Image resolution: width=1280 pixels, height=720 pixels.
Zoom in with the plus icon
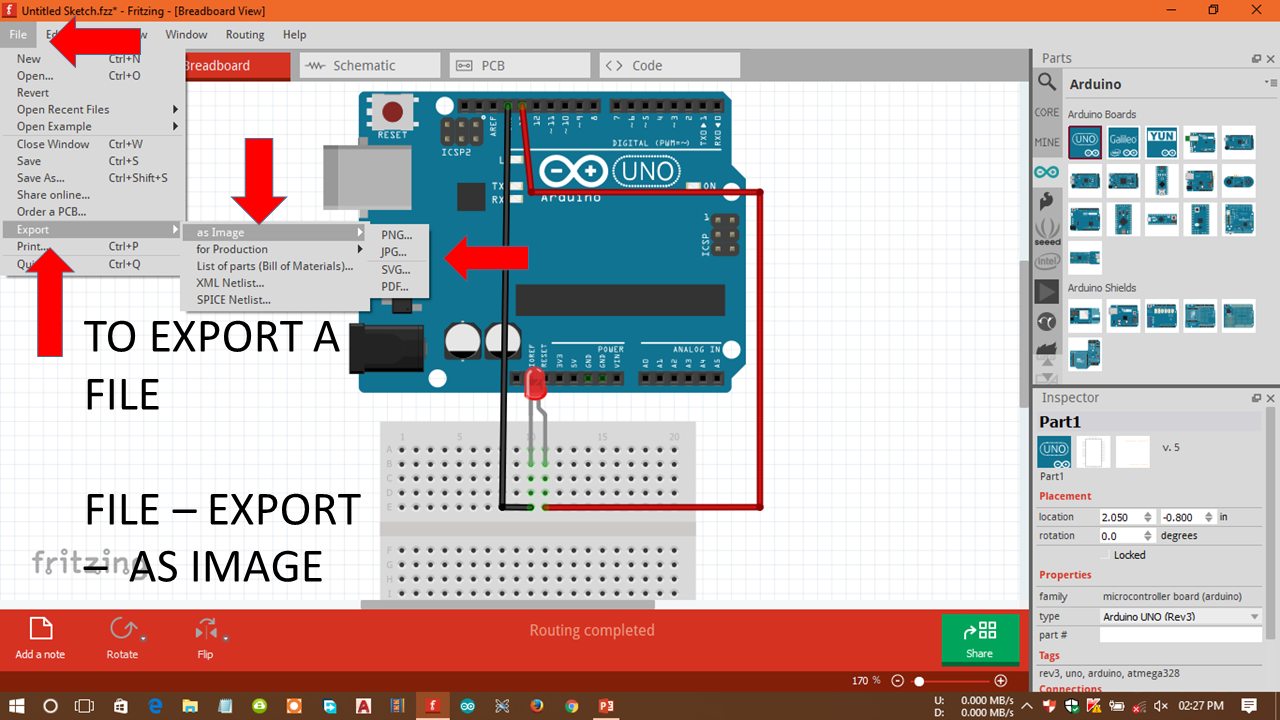click(1000, 680)
